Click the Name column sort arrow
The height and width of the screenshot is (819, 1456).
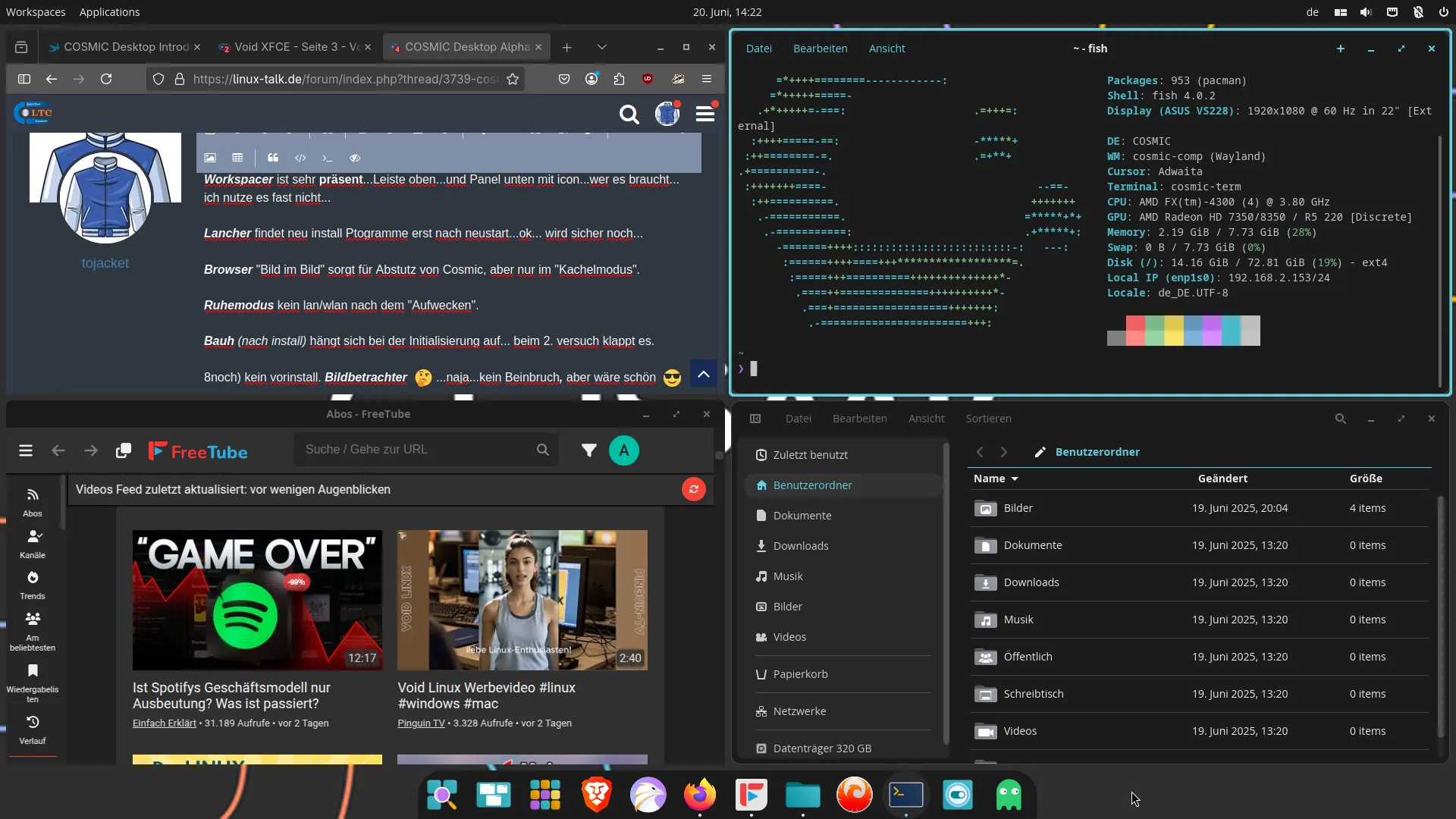tap(1015, 479)
